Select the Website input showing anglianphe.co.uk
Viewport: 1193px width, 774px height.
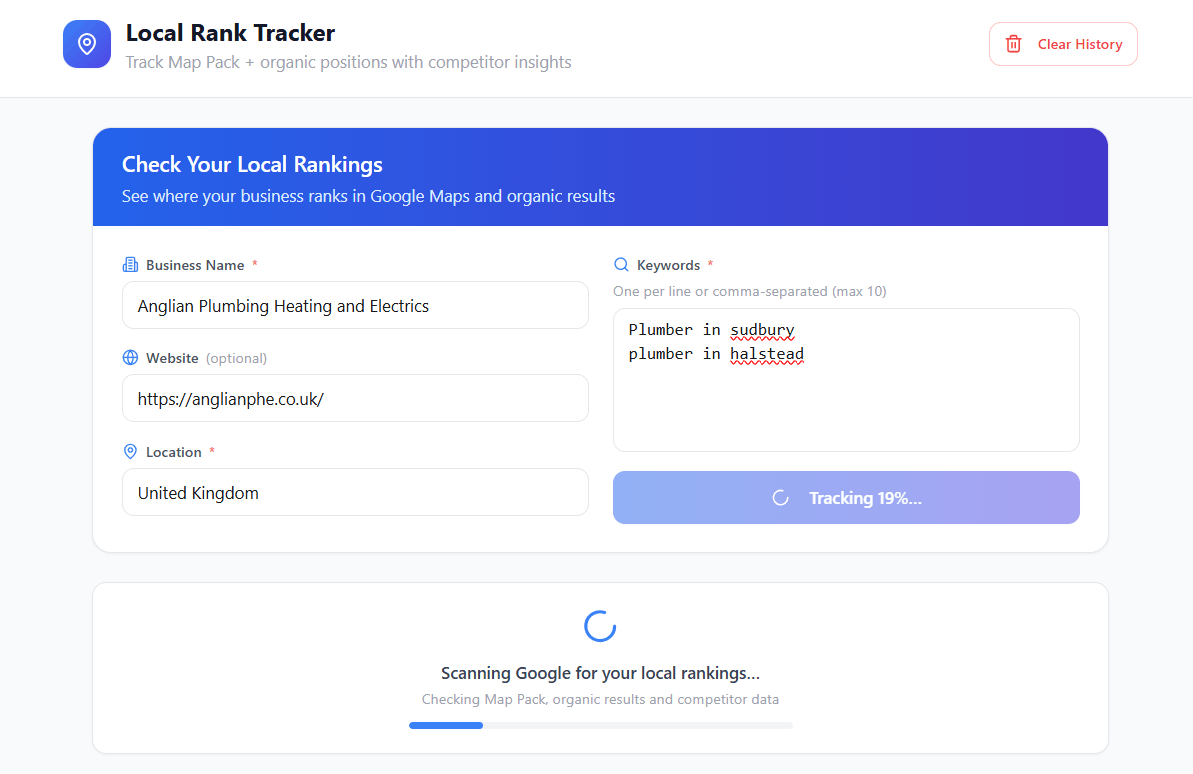coord(355,398)
